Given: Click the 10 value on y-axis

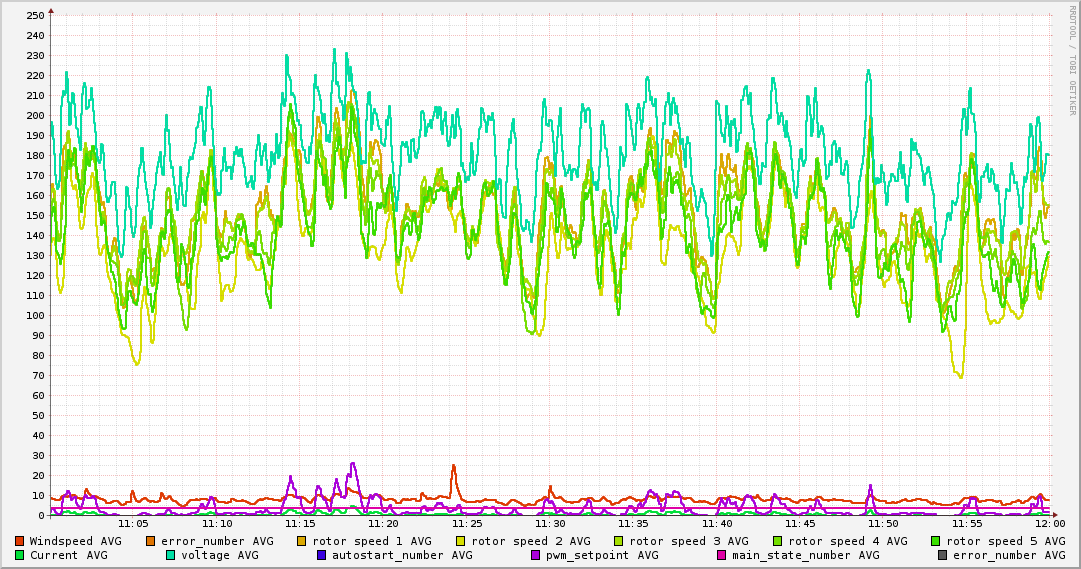Looking at the screenshot, I should (x=38, y=495).
